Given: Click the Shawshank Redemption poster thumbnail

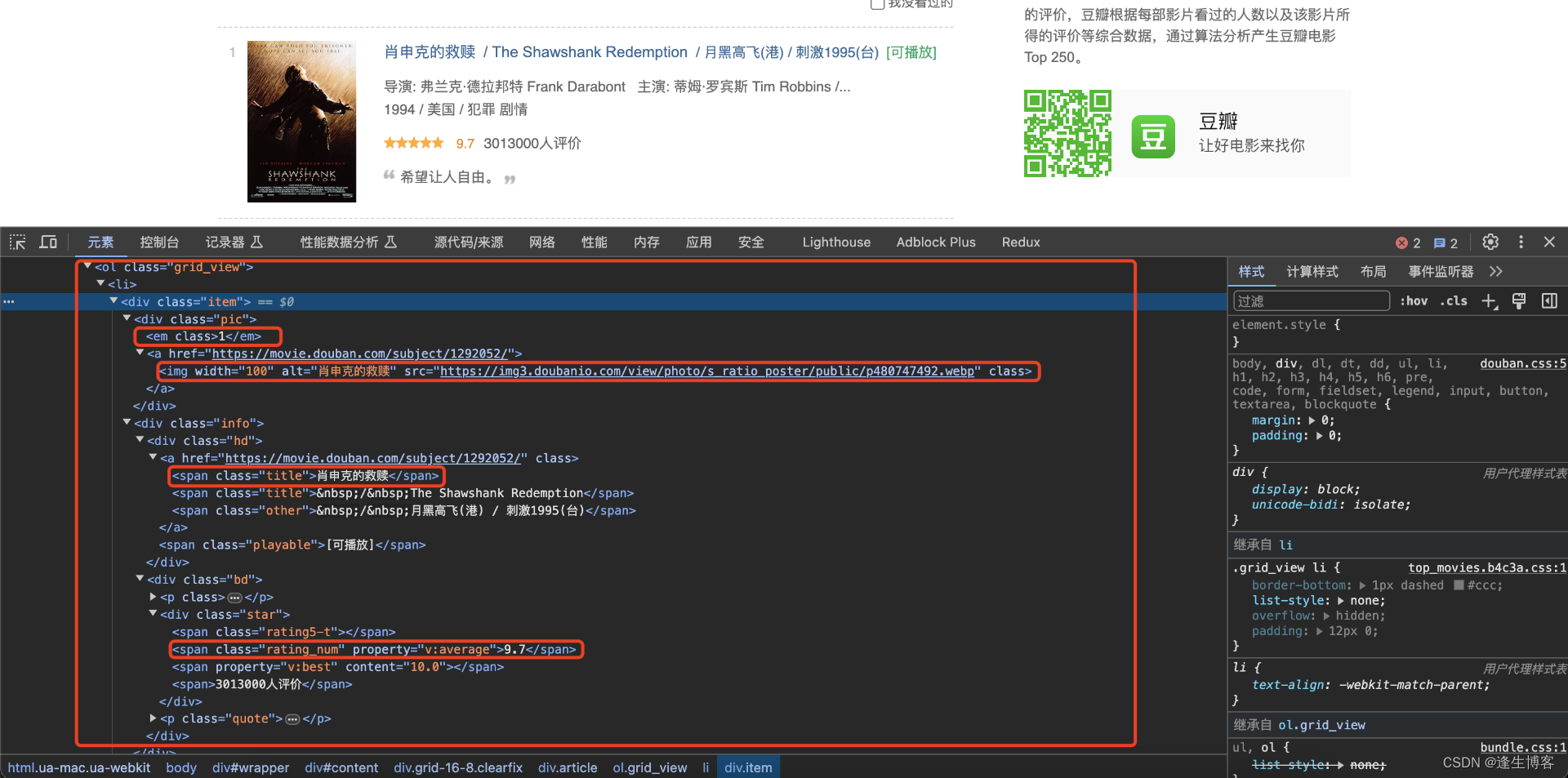Looking at the screenshot, I should [x=301, y=121].
